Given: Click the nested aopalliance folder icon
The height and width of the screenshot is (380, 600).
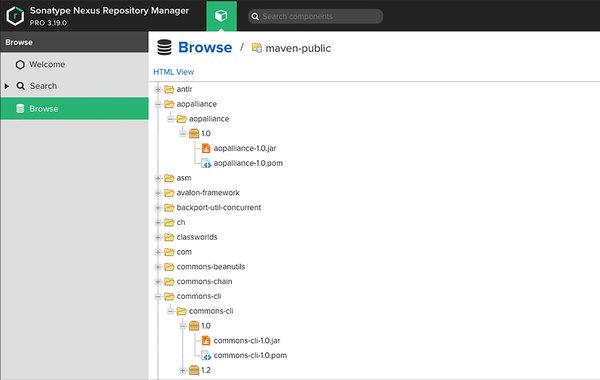Looking at the screenshot, I should click(x=181, y=119).
